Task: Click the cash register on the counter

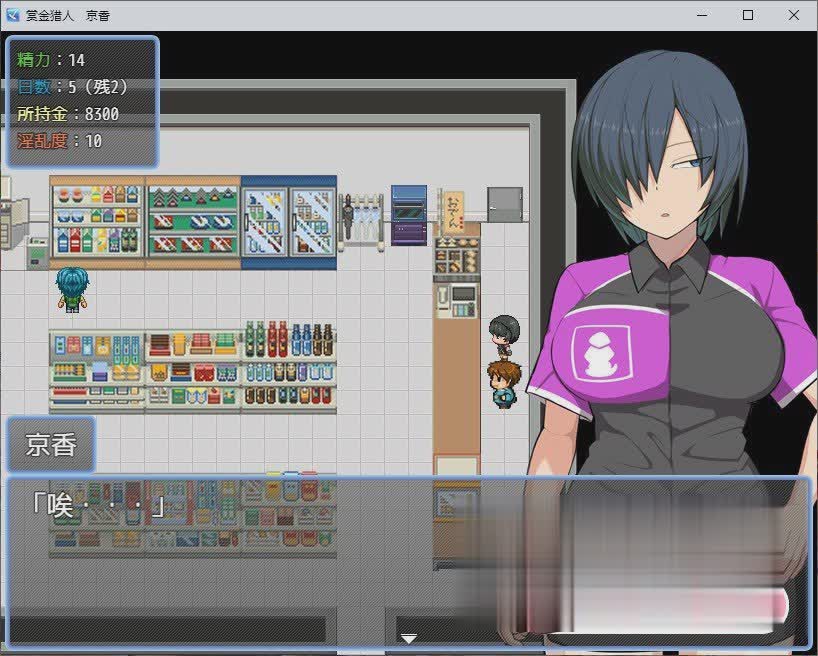Action: (463, 300)
